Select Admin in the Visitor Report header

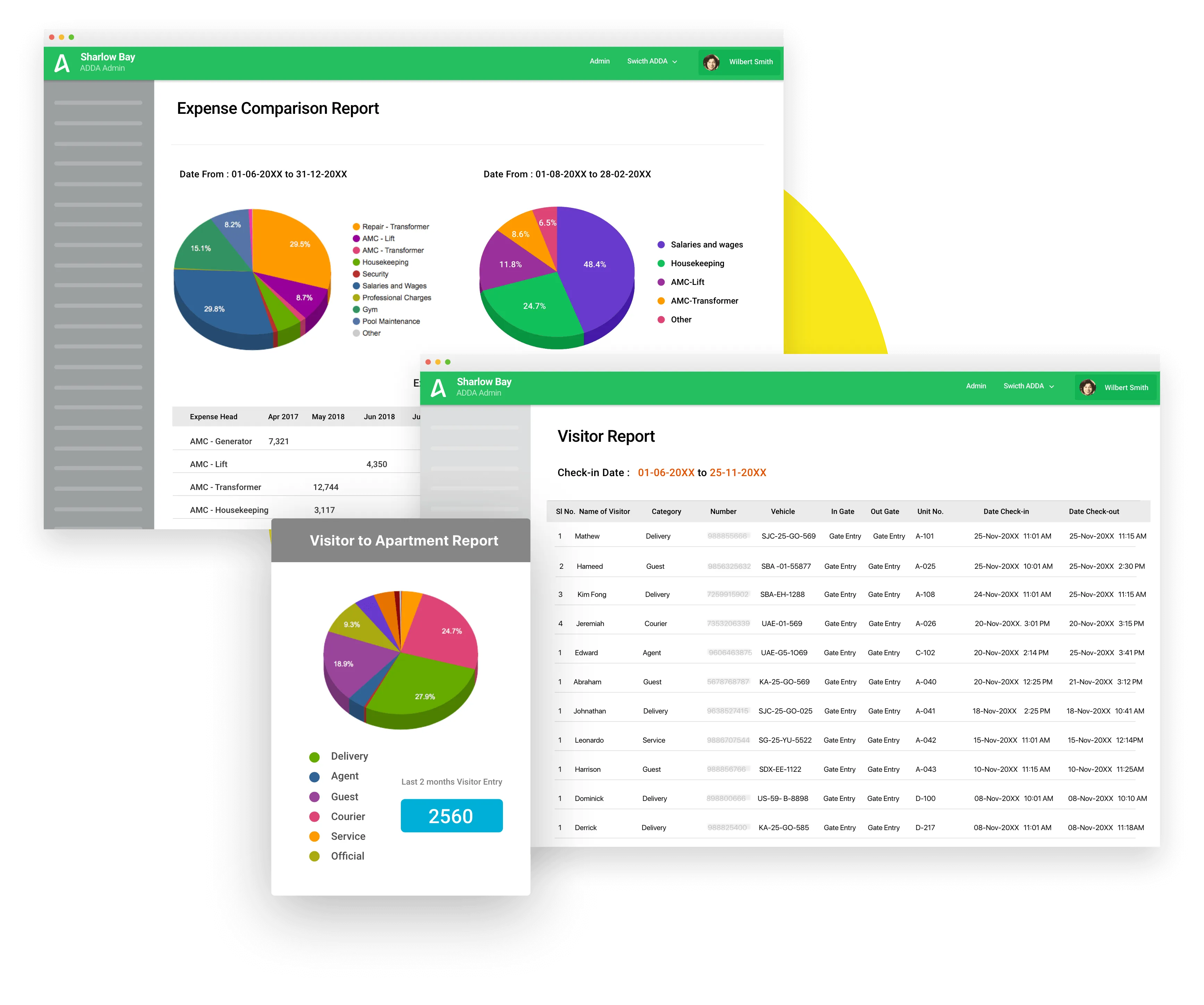(976, 386)
